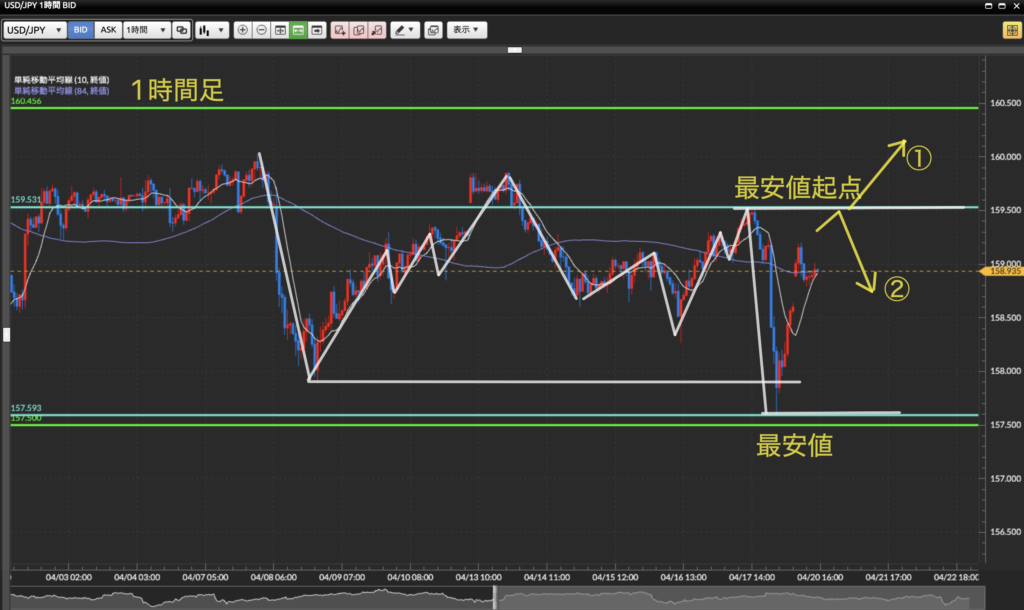Zoom out the chart with minus icon
1024x610 pixels.
tap(261, 30)
